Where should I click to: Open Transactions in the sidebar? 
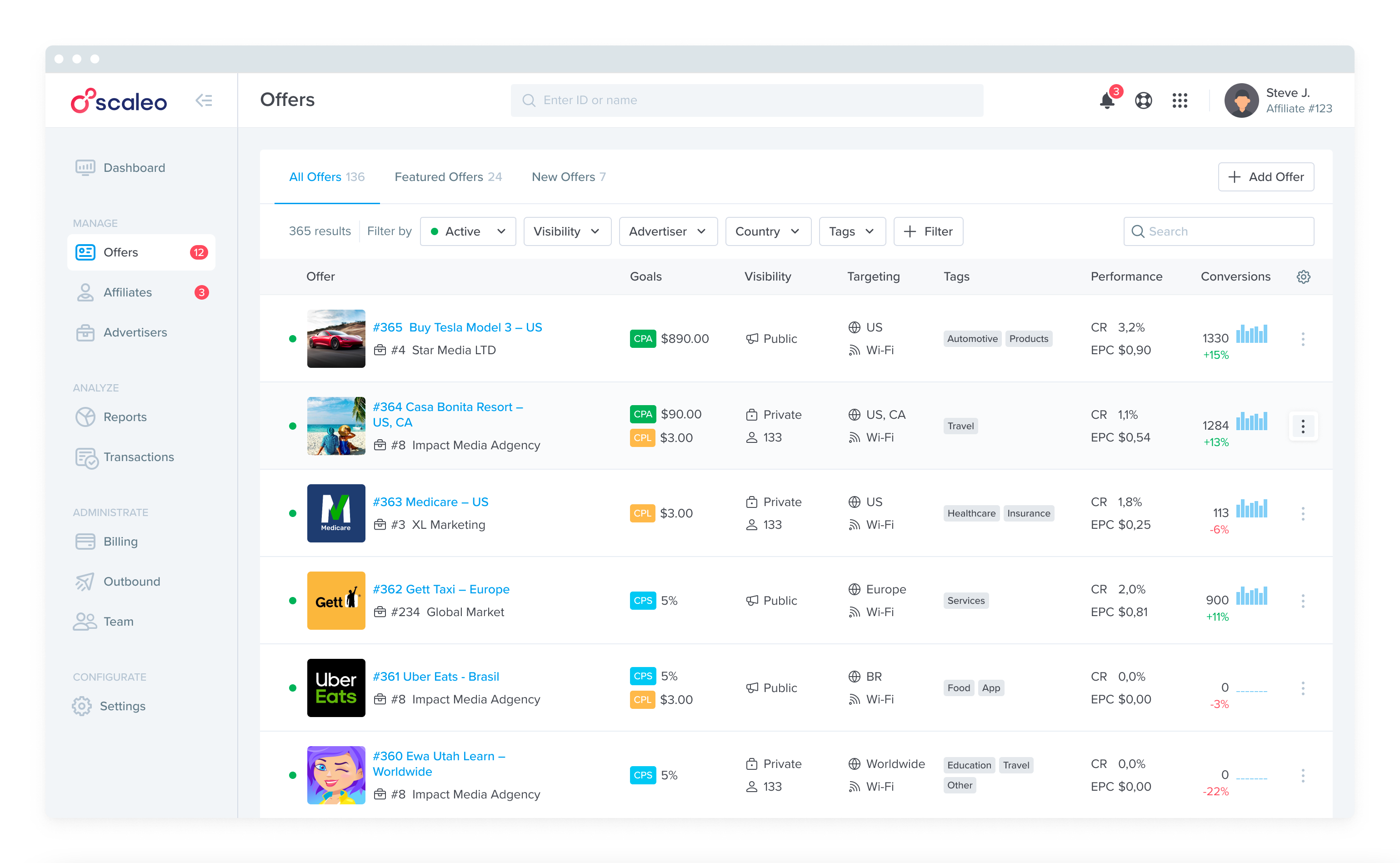tap(139, 457)
